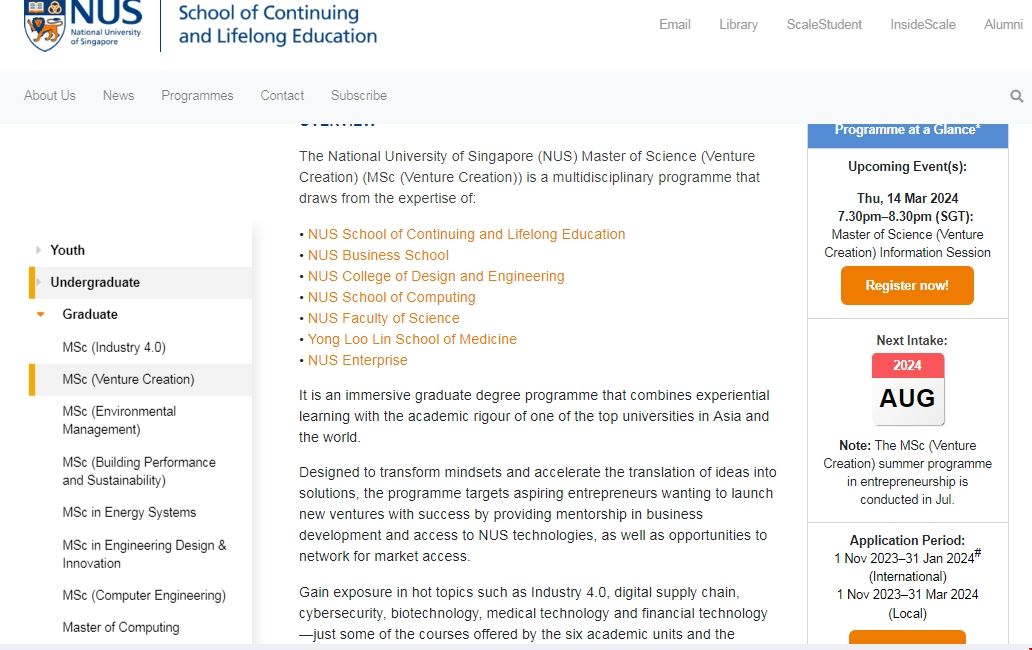Open the search magnifier icon
The image size is (1032, 650).
pos(1016,95)
